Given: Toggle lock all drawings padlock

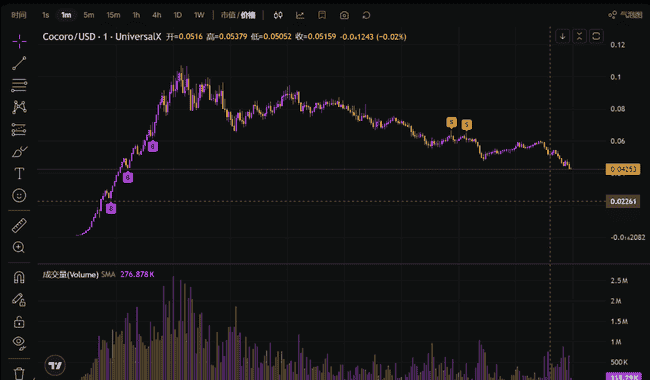Looking at the screenshot, I should coord(19,322).
